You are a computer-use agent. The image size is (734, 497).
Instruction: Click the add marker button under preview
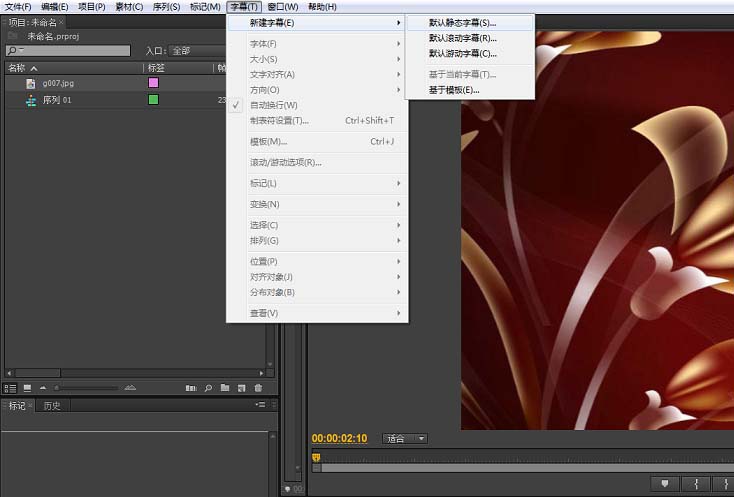(x=666, y=485)
